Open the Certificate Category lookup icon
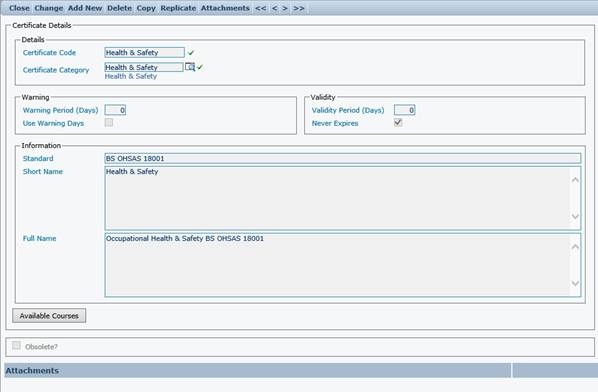Image resolution: width=598 pixels, height=392 pixels. tap(190, 67)
